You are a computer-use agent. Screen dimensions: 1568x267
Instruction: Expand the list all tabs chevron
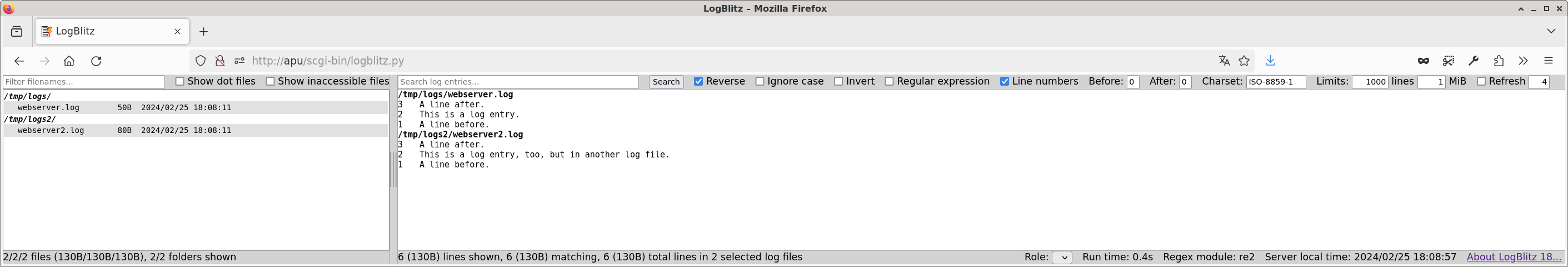click(1551, 31)
